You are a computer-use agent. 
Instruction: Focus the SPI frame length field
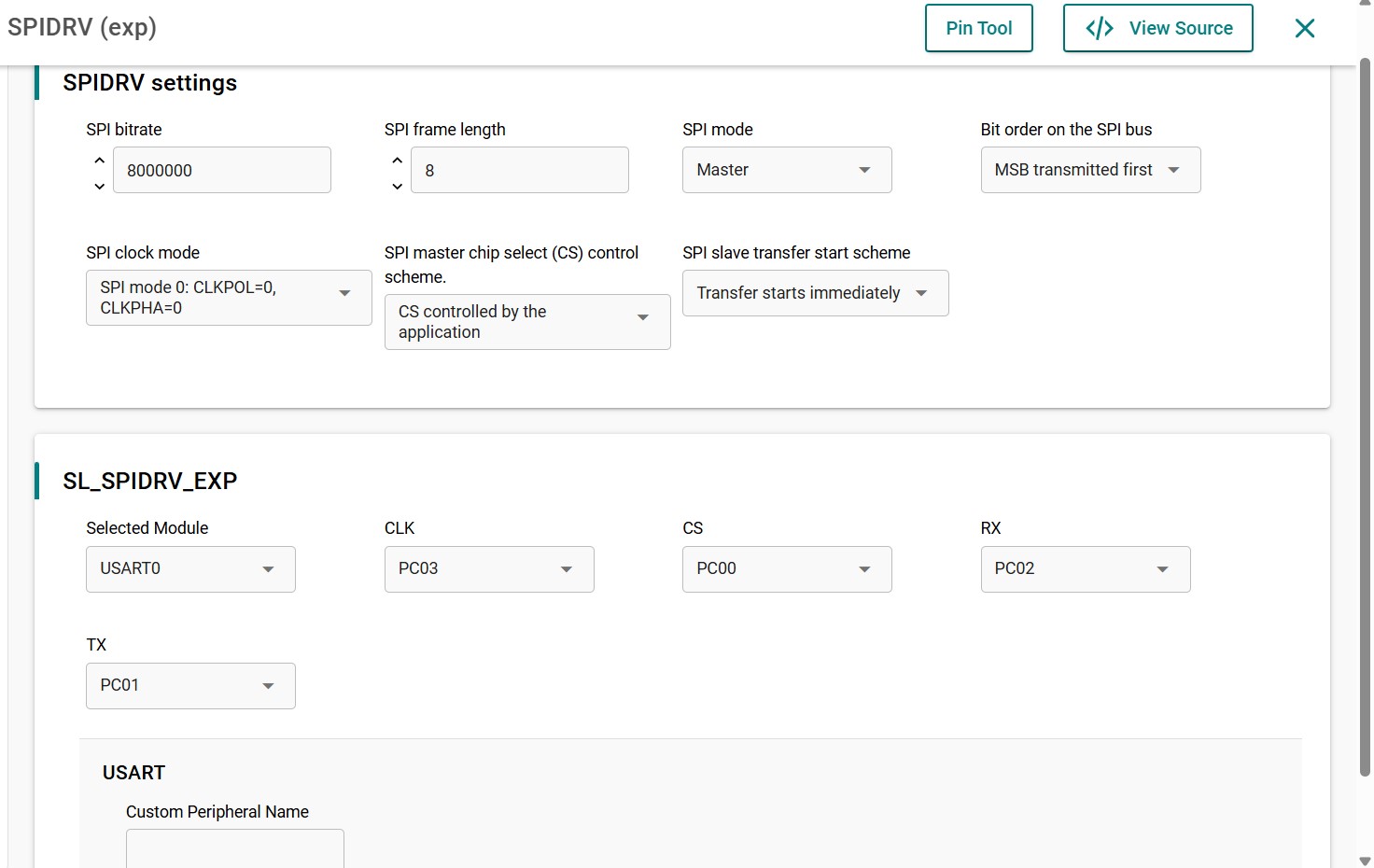(x=520, y=170)
